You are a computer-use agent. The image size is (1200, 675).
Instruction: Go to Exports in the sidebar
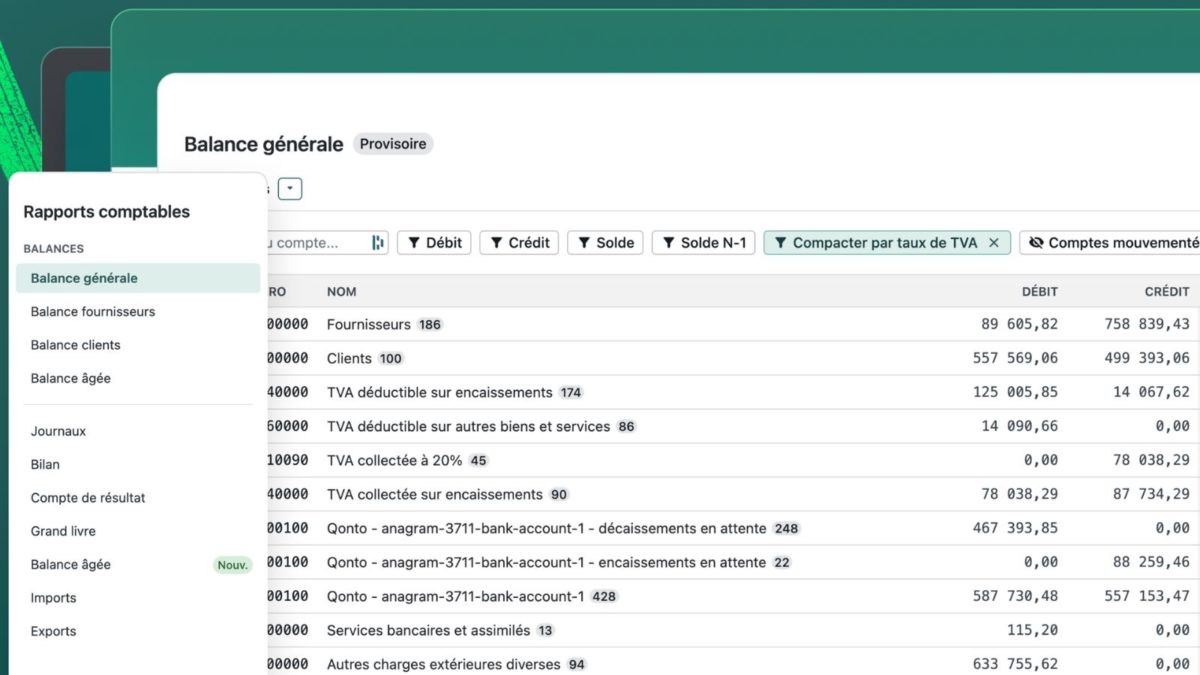pos(53,631)
